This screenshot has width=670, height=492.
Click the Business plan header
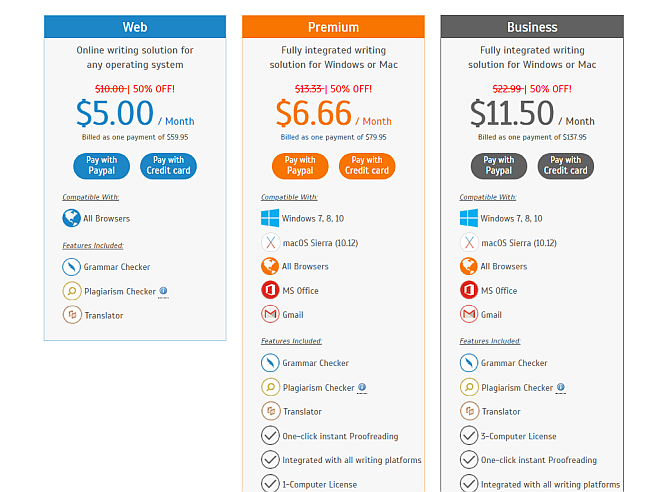532,27
